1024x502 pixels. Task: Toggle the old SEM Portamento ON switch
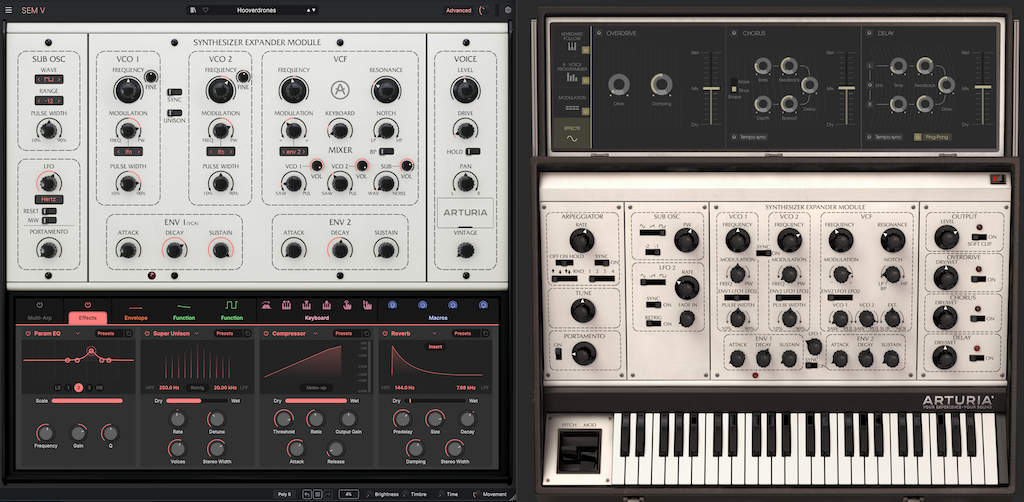pyautogui.click(x=558, y=354)
